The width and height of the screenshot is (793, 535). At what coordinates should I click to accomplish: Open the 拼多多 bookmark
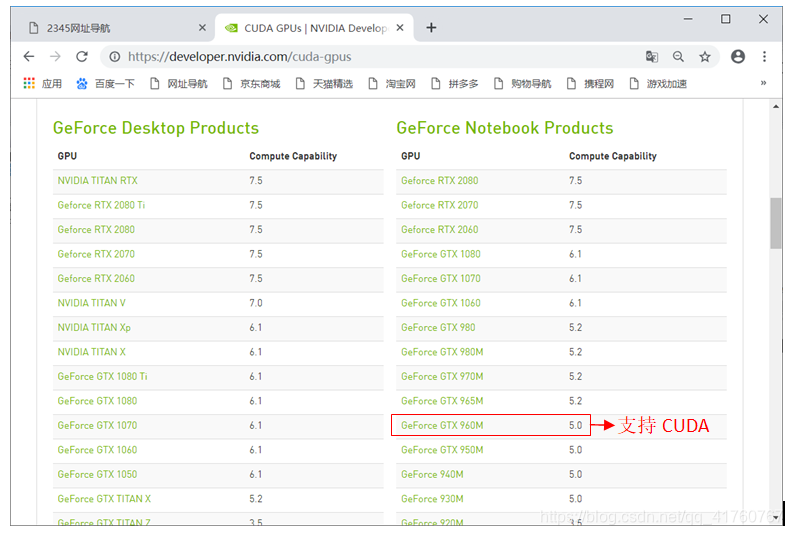pos(455,83)
